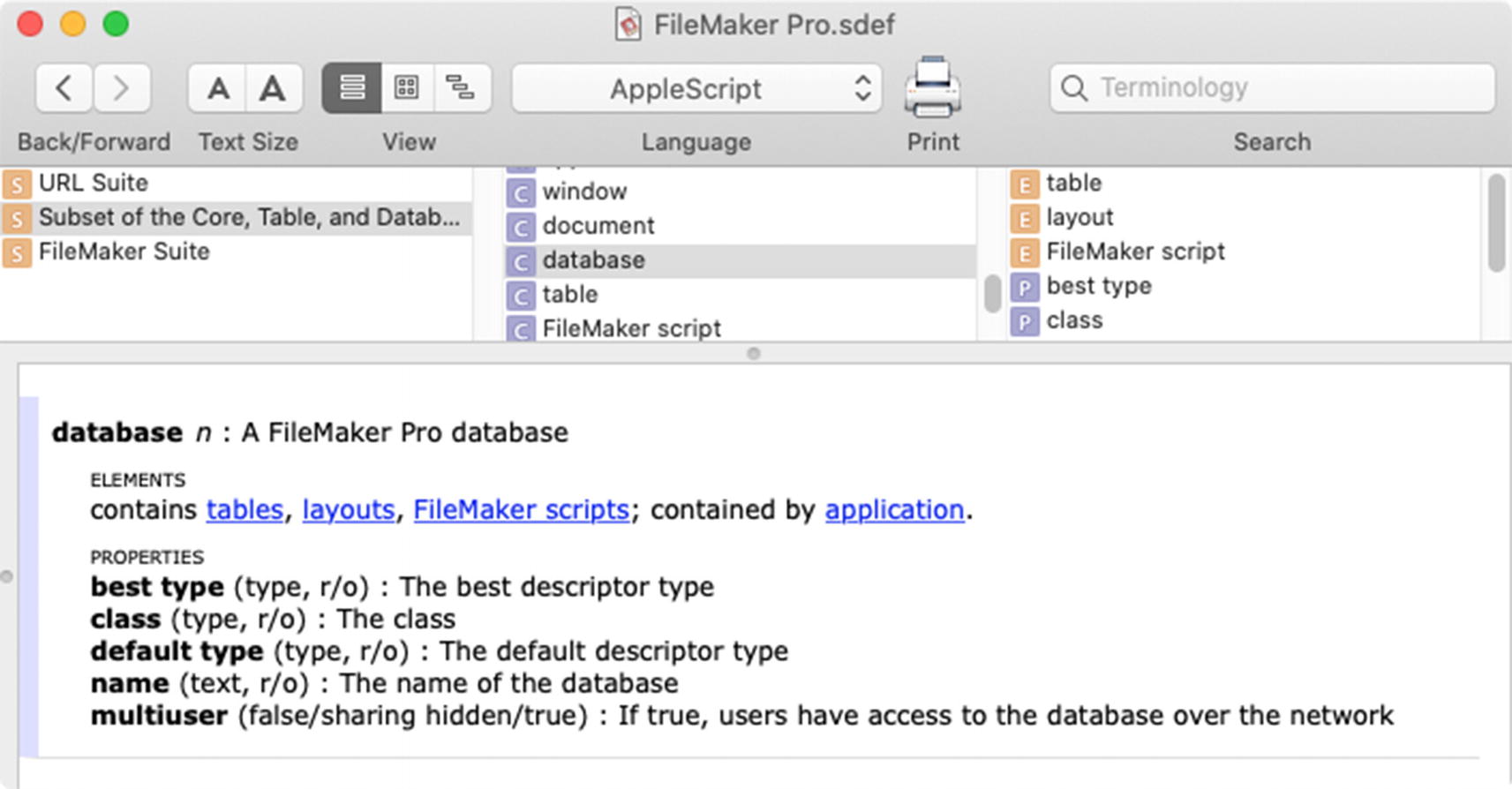The width and height of the screenshot is (1512, 789).
Task: Select the table class in the middle column
Action: [x=741, y=295]
